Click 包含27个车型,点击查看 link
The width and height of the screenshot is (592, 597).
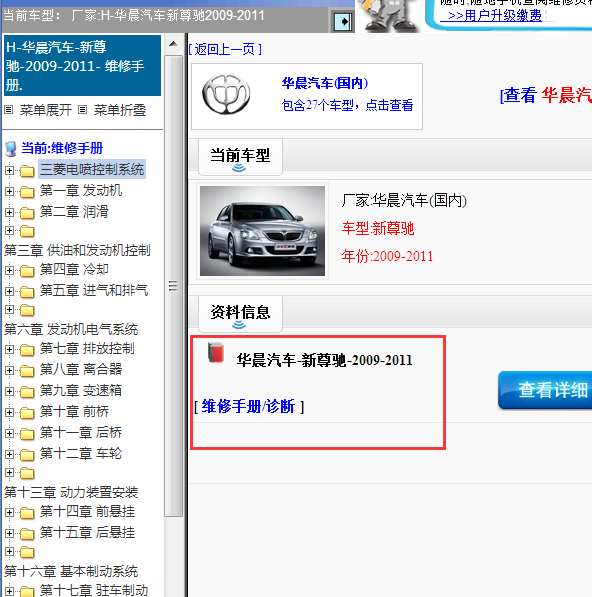tap(347, 105)
